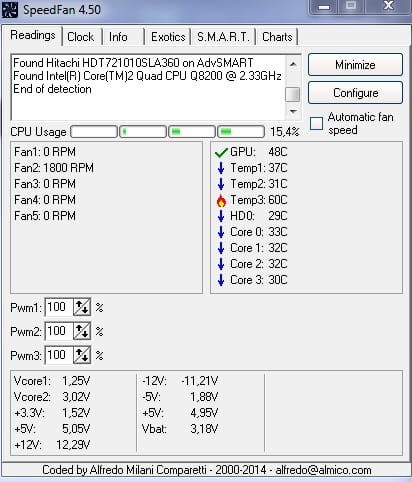Viewport: 412px width, 482px height.
Task: Click the Pwm3 value field
Action: tap(59, 355)
